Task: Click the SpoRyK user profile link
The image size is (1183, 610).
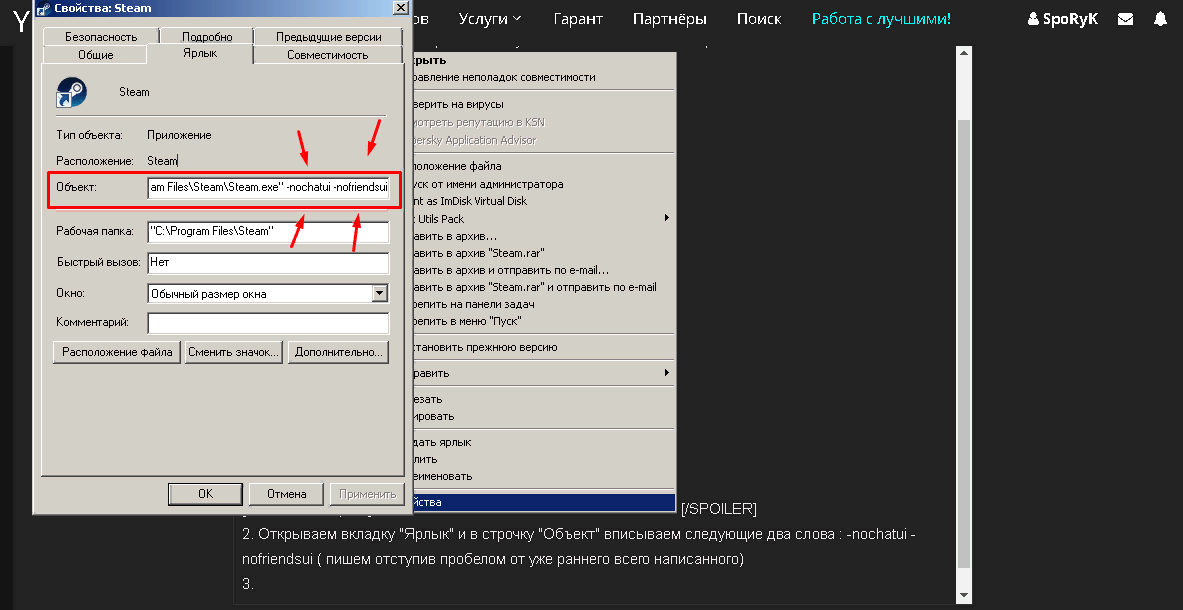Action: (x=1062, y=20)
